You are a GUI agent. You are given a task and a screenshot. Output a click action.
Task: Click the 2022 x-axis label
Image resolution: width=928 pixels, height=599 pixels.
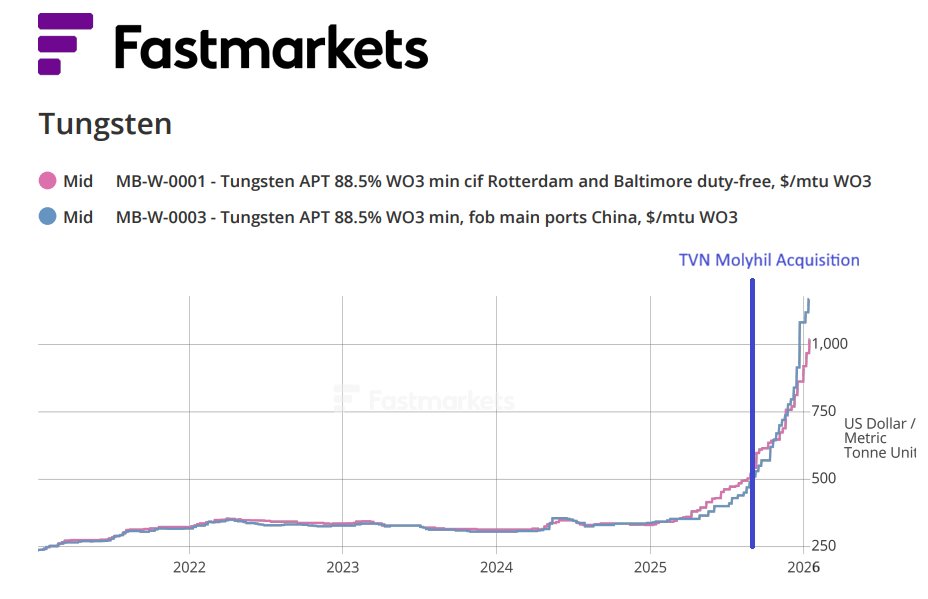(189, 567)
